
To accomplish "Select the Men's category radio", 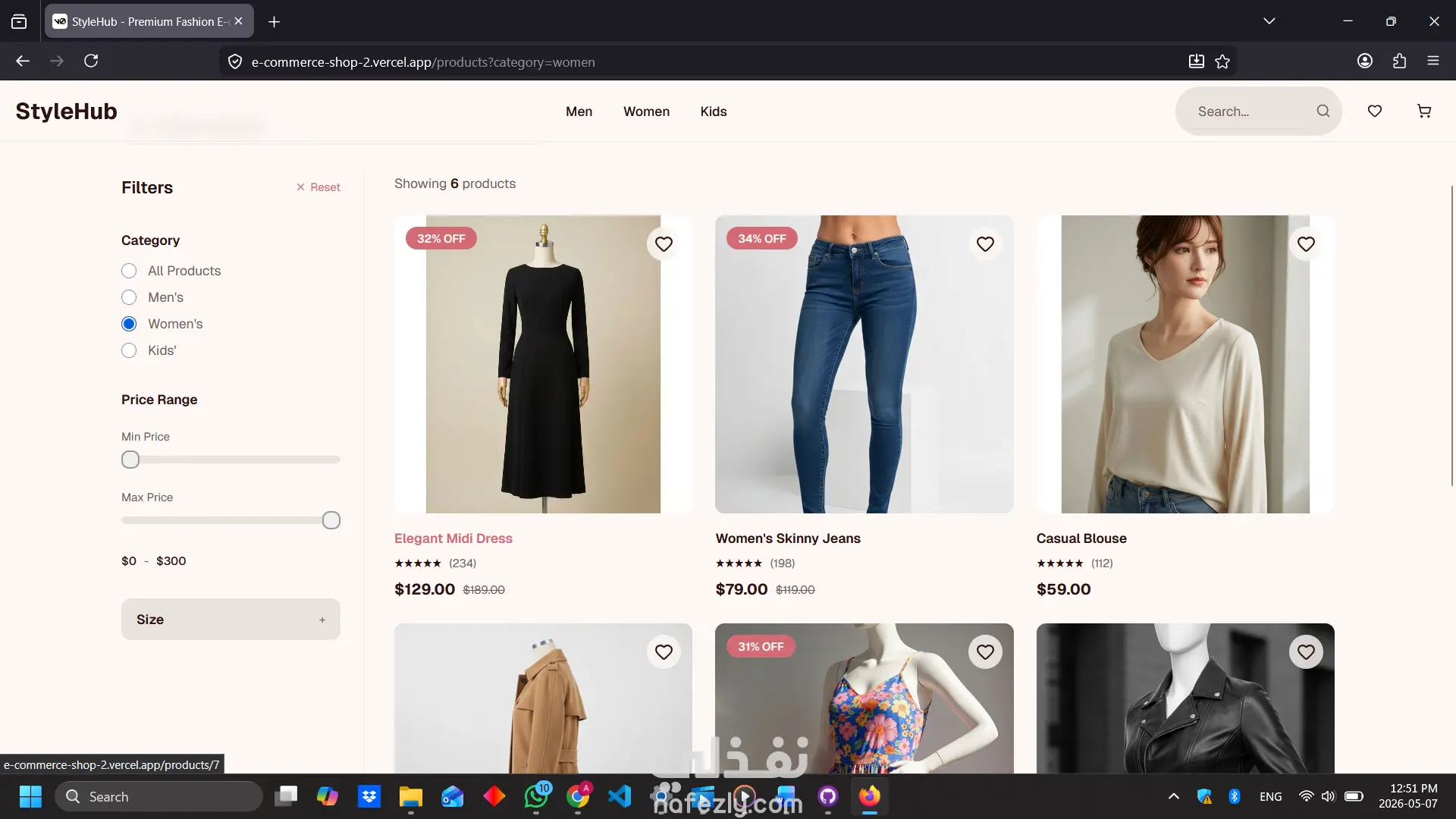I will pos(129,298).
